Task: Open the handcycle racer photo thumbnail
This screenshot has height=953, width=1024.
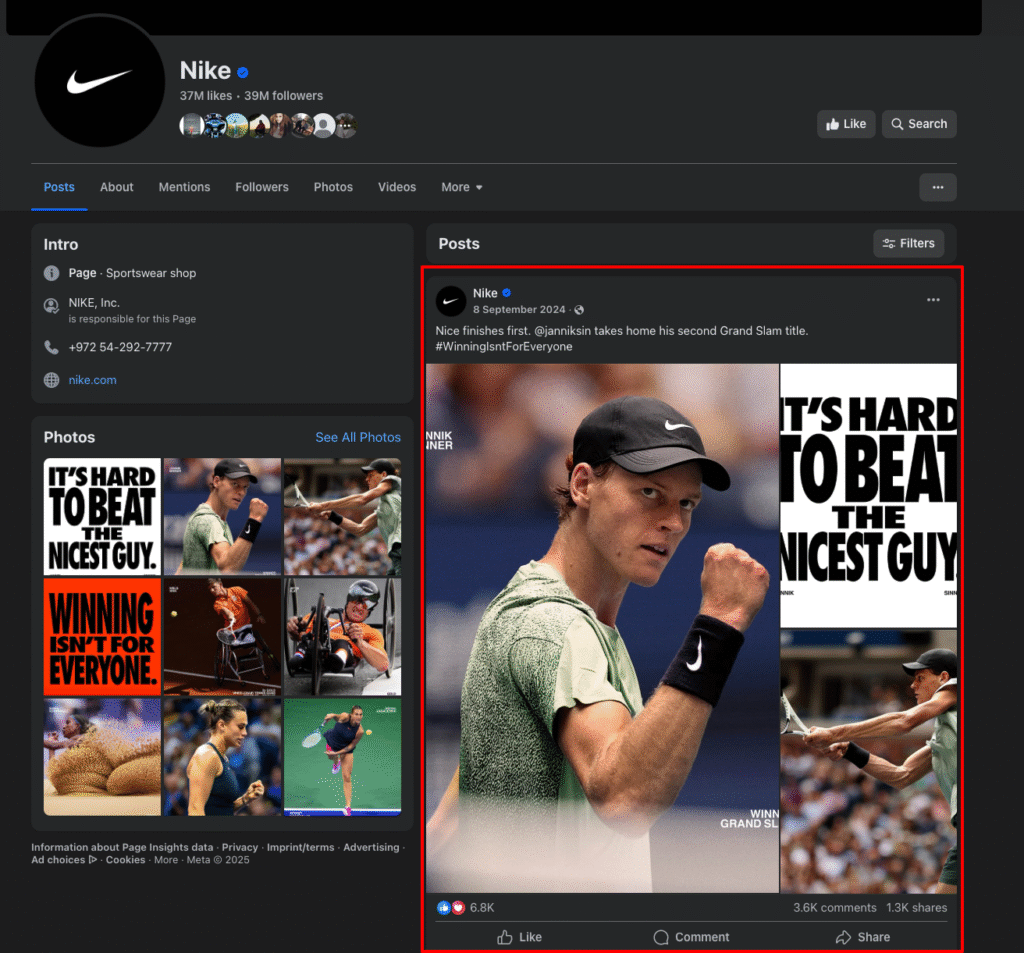Action: [342, 637]
